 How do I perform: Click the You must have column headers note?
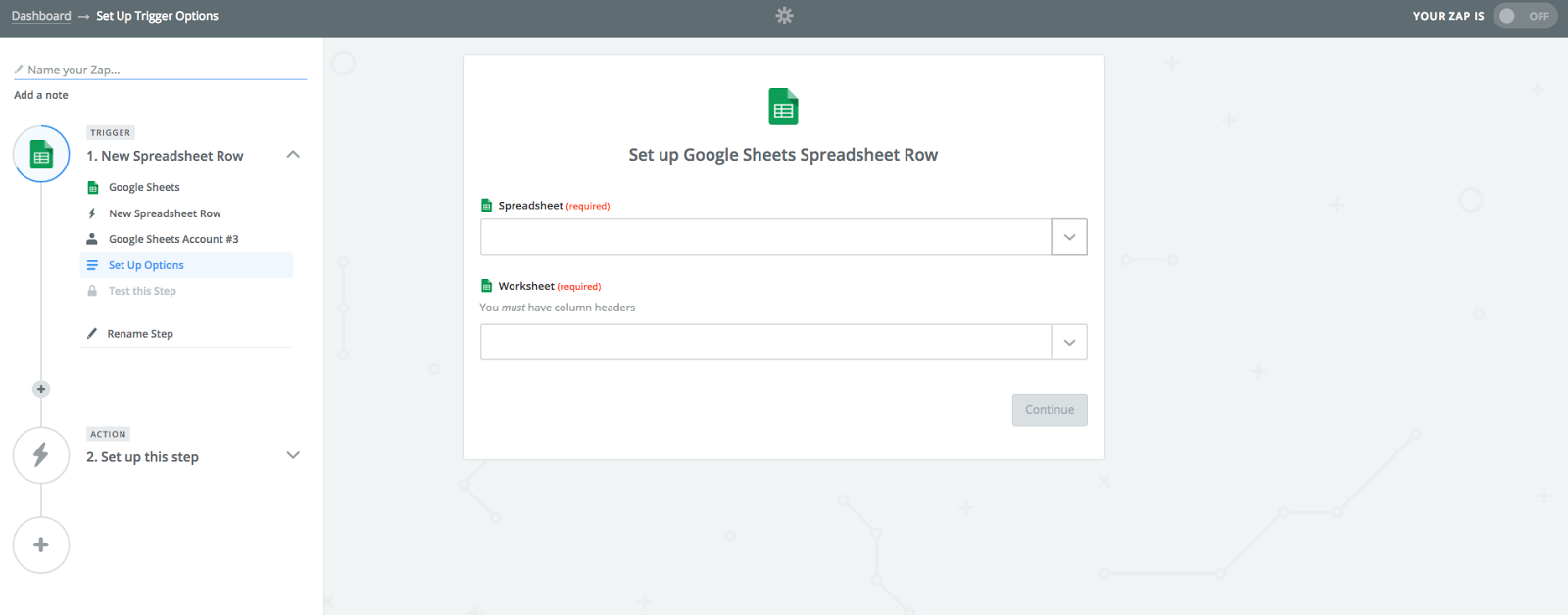tap(558, 307)
